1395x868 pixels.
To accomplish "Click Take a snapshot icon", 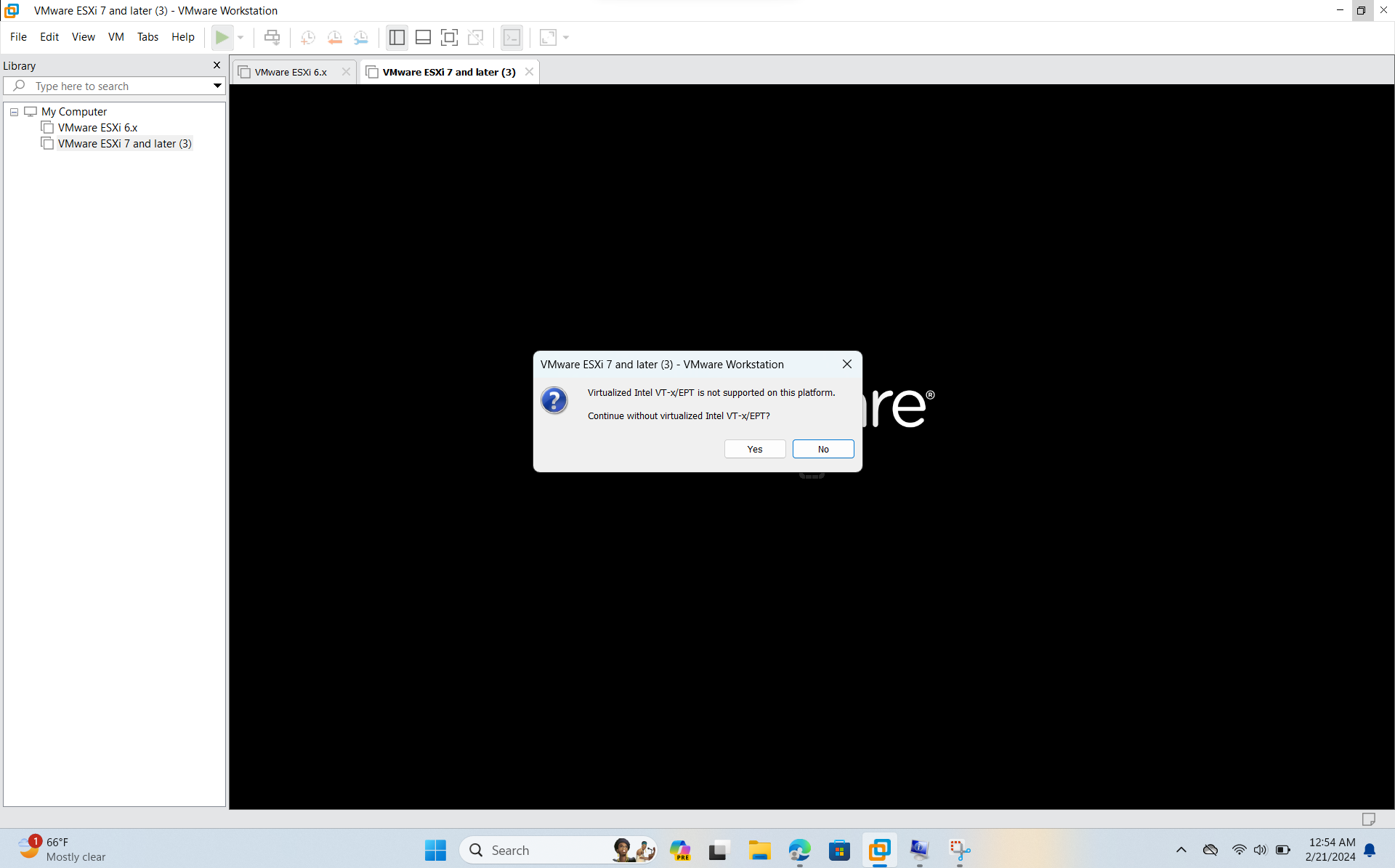I will point(308,37).
